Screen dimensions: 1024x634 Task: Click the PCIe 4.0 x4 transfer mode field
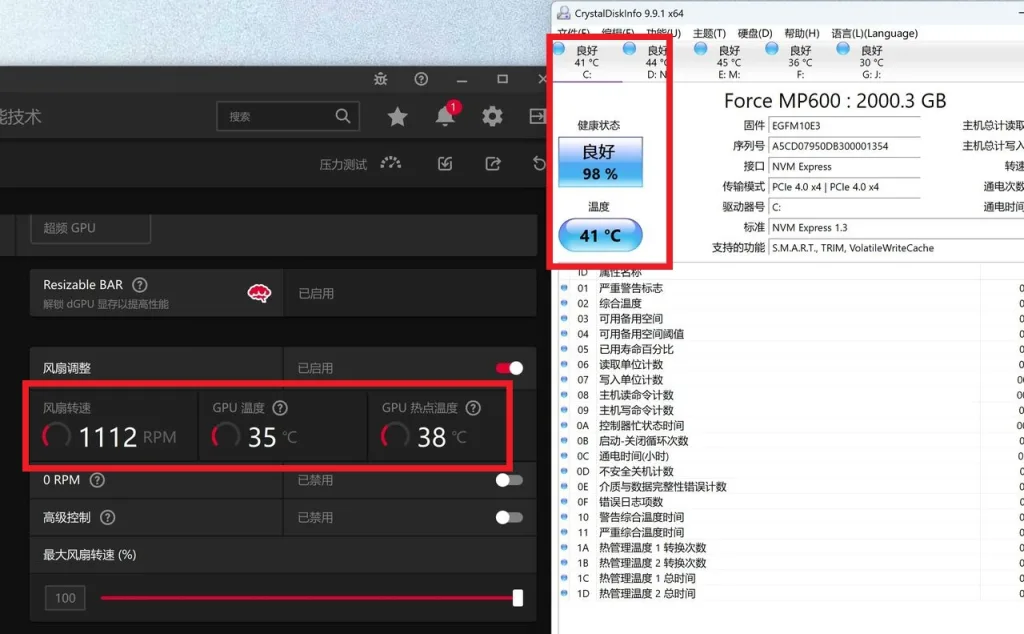(x=844, y=187)
